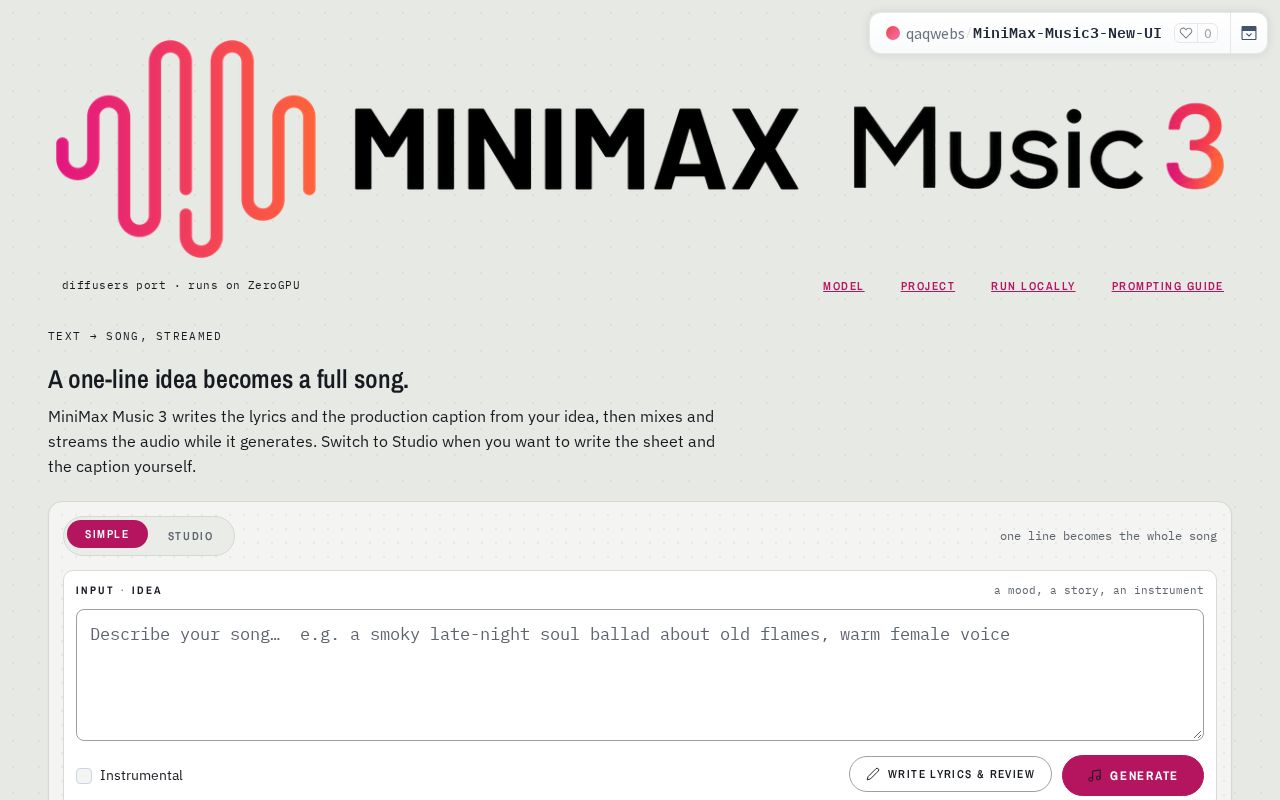Click the pencil icon on Write Lyrics

pos(873,774)
